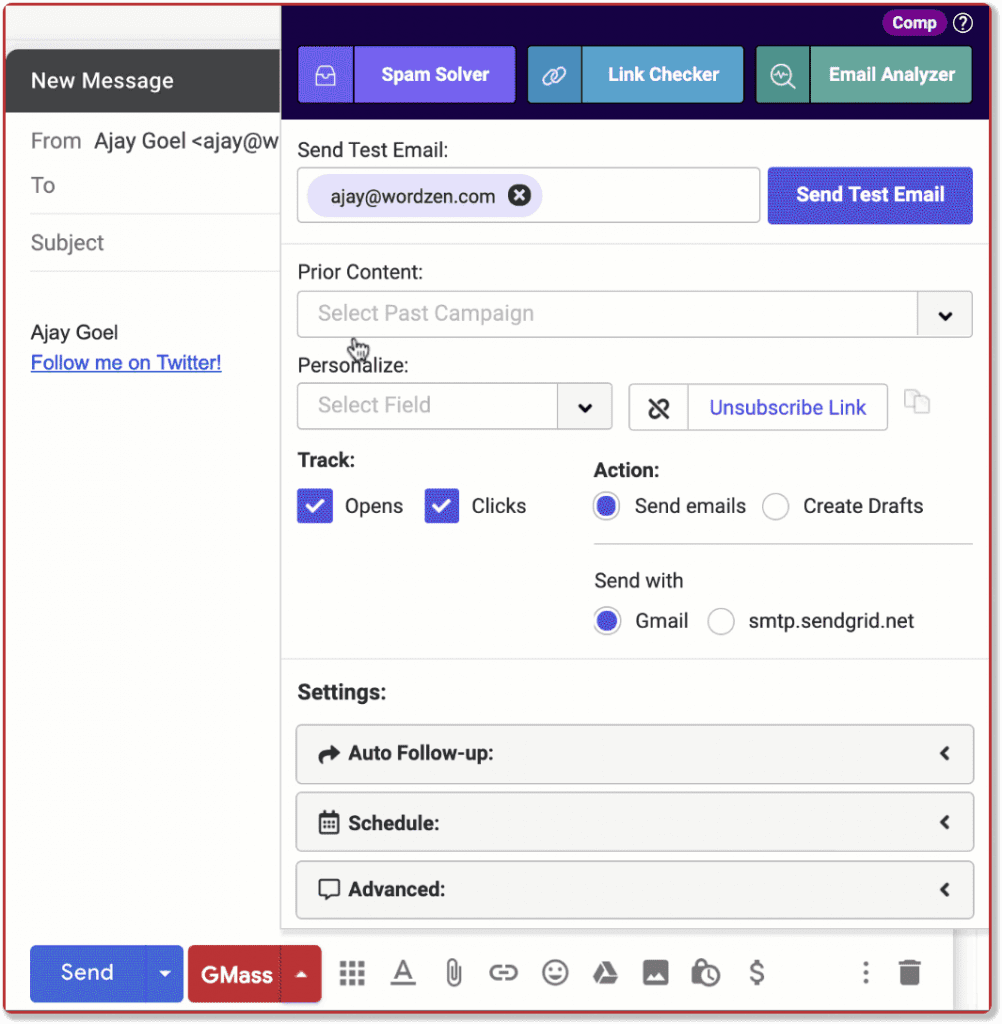Insert a link with the chain icon
1002x1024 pixels.
503,973
